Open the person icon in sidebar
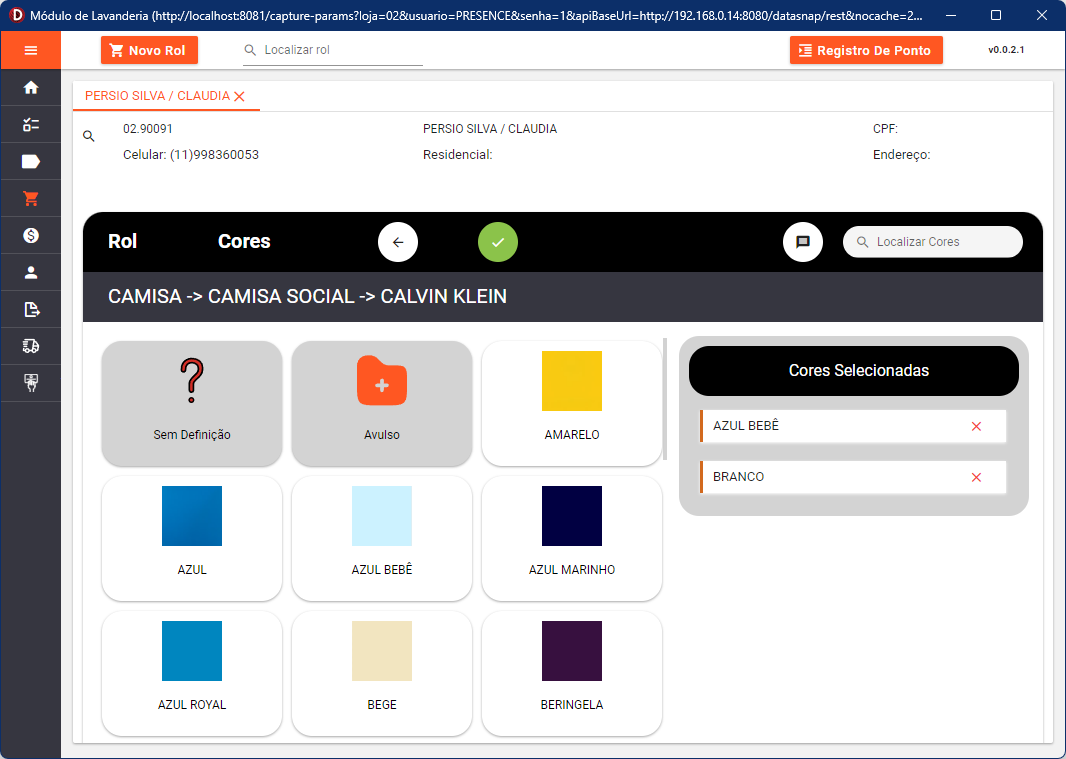 click(x=31, y=273)
